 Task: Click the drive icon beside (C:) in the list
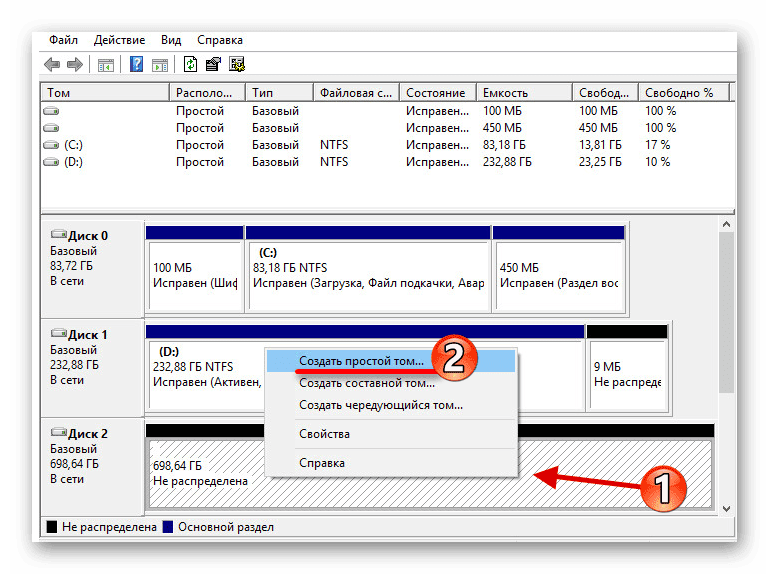51,145
